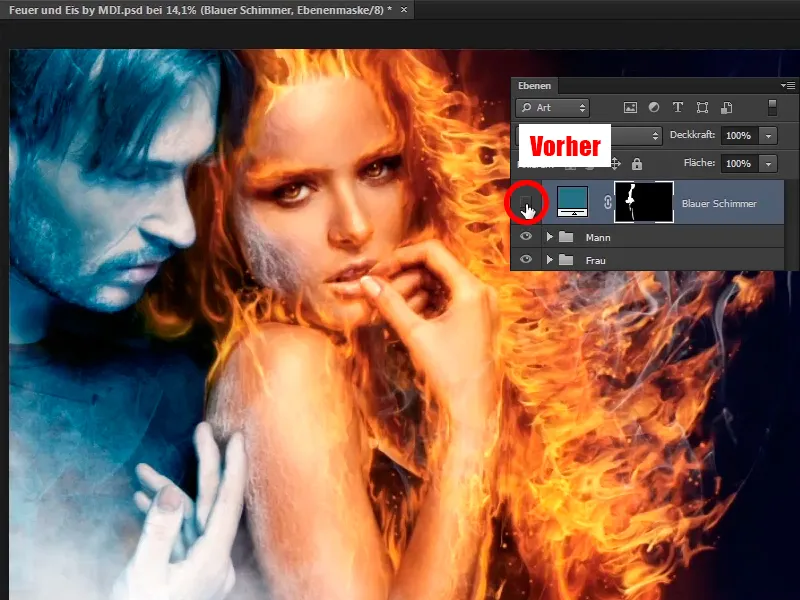Click the Fläche label

[x=699, y=163]
